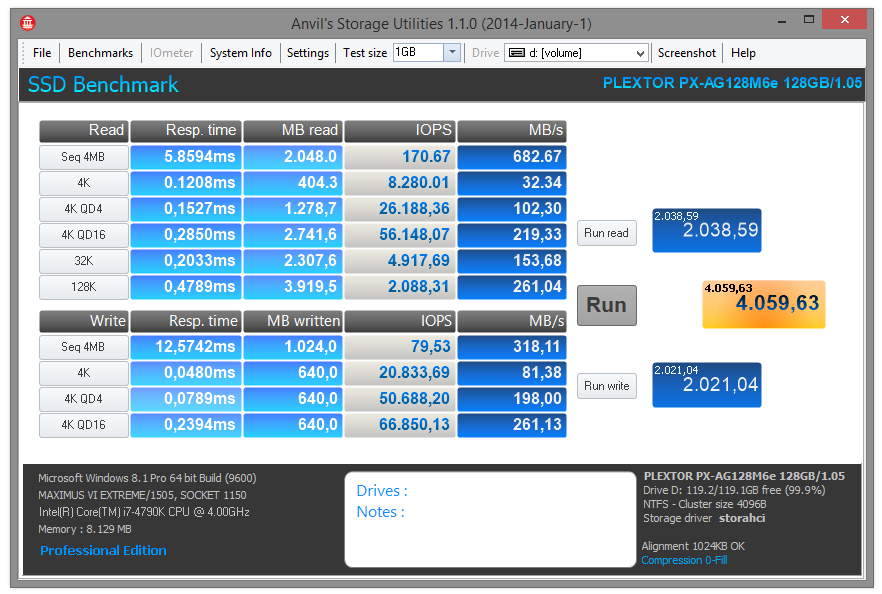Click the Drives and Notes text box
The image size is (882, 594).
click(490, 519)
